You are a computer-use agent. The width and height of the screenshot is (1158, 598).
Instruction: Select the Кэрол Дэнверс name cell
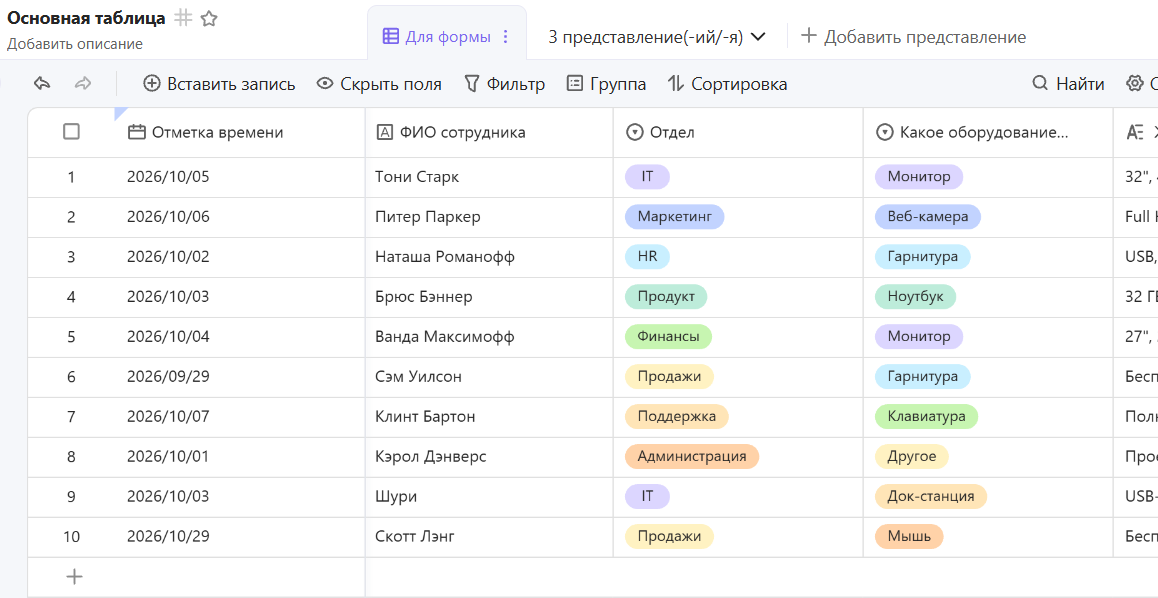click(x=489, y=456)
